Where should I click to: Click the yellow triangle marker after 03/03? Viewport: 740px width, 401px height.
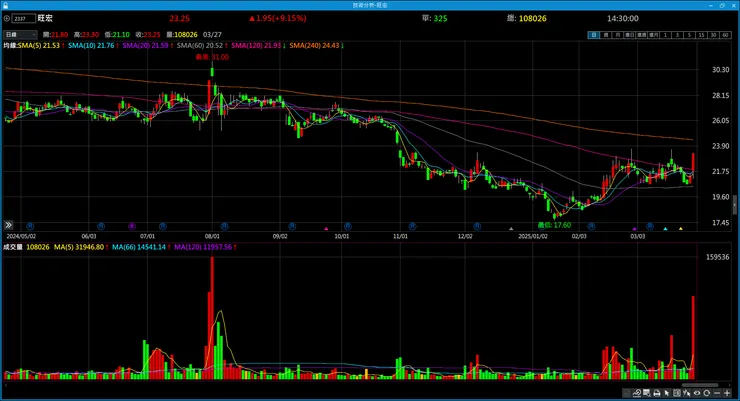tap(681, 229)
